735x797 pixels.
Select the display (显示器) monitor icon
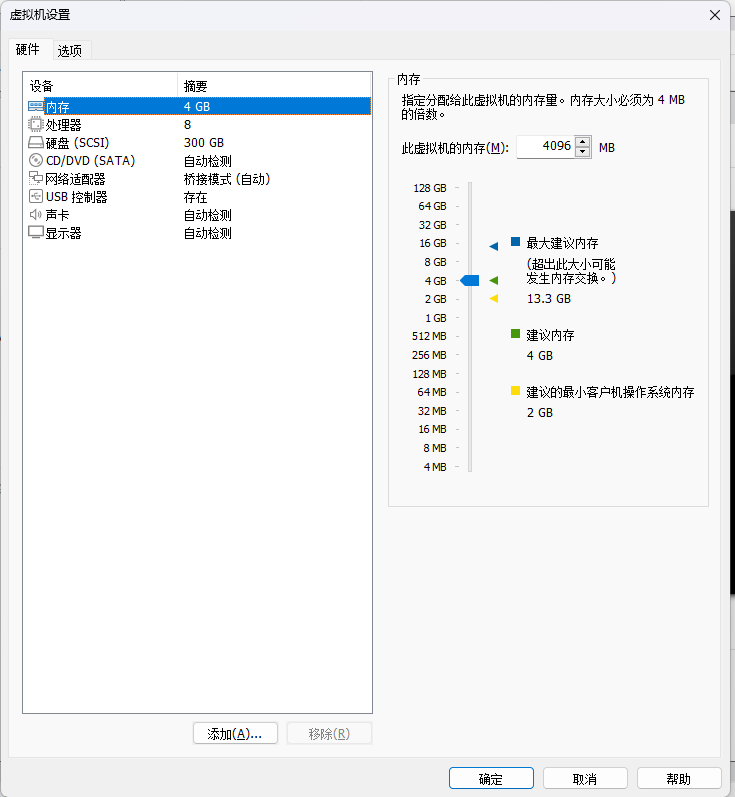point(36,233)
